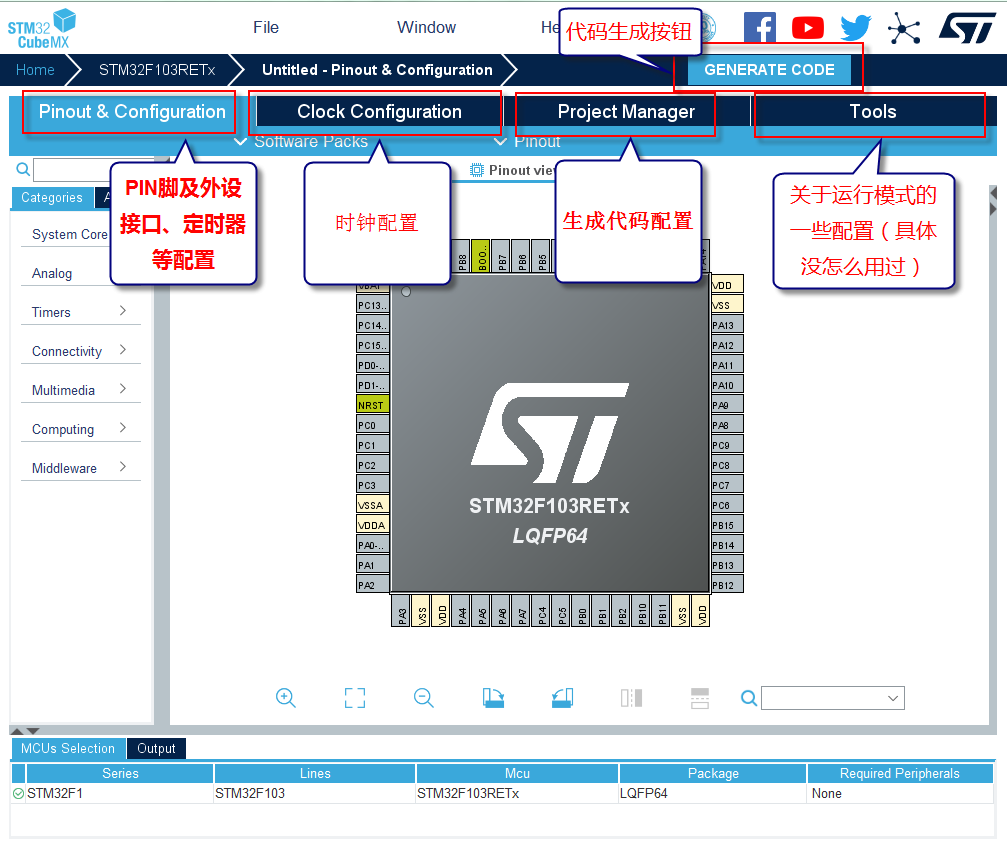Image resolution: width=1007 pixels, height=846 pixels.
Task: Expand the System Core category
Action: (x=69, y=234)
